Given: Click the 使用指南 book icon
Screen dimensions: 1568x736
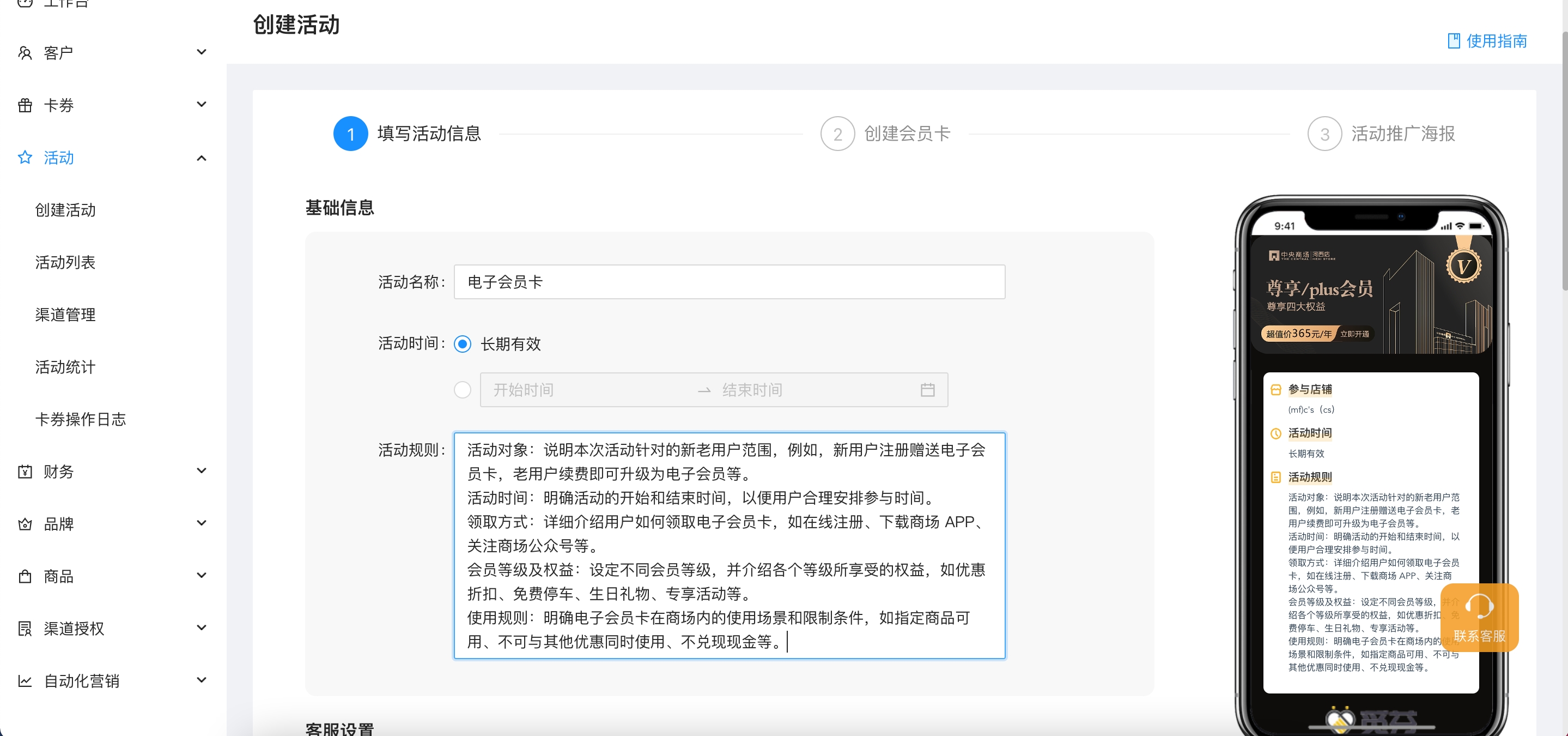Looking at the screenshot, I should pyautogui.click(x=1454, y=41).
